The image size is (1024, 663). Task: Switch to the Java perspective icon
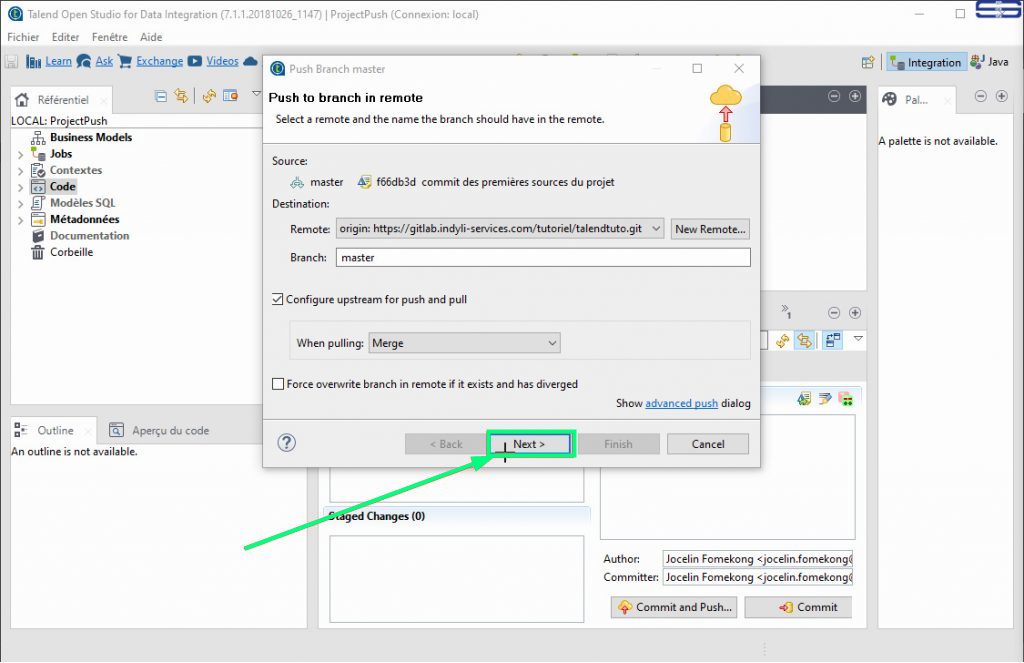click(988, 62)
